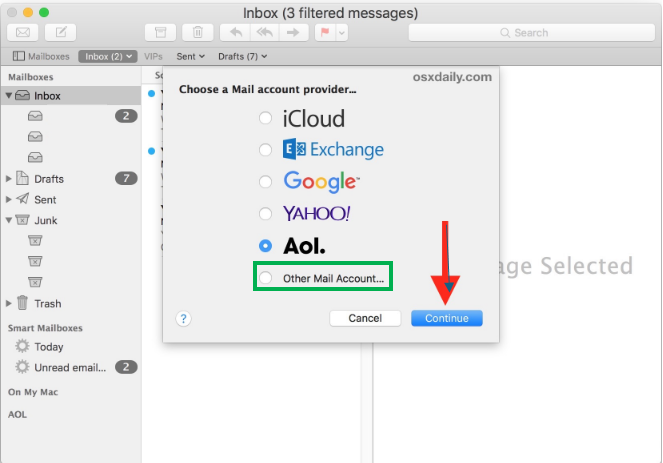Viewport: 663px width, 463px height.
Task: Select the Inbox mailbox in sidebar
Action: coord(71,96)
